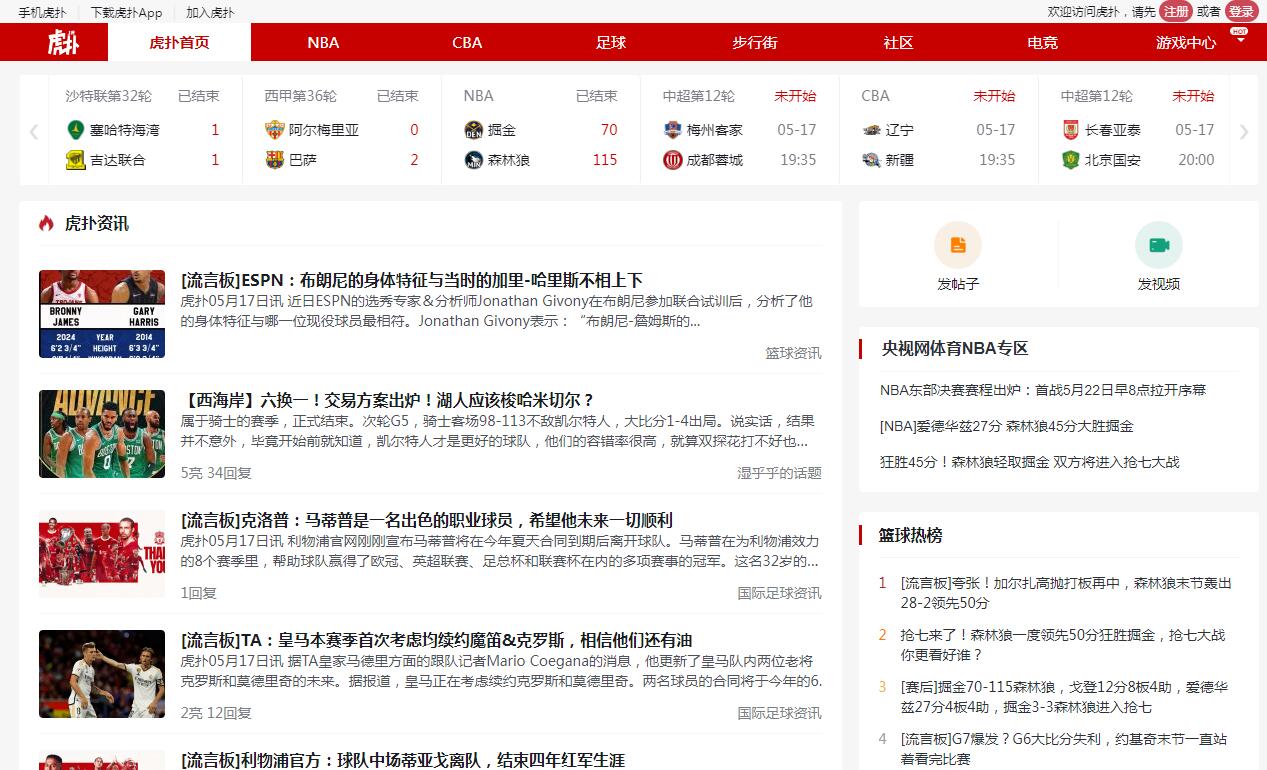This screenshot has height=770, width=1267.
Task: Open the 游戏中心 navigation item
Action: 1186,42
